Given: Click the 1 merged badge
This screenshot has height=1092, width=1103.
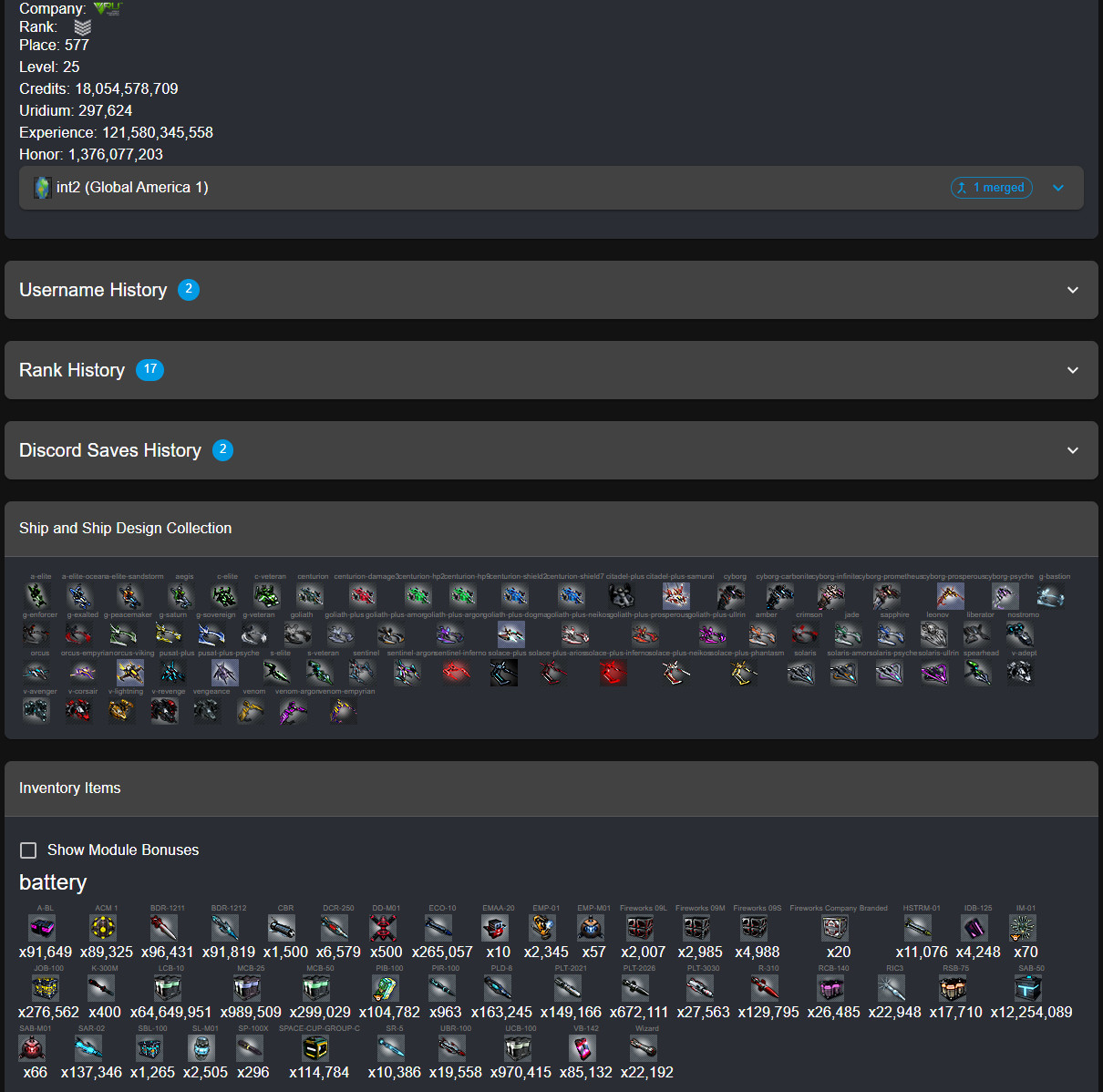Looking at the screenshot, I should coord(992,188).
